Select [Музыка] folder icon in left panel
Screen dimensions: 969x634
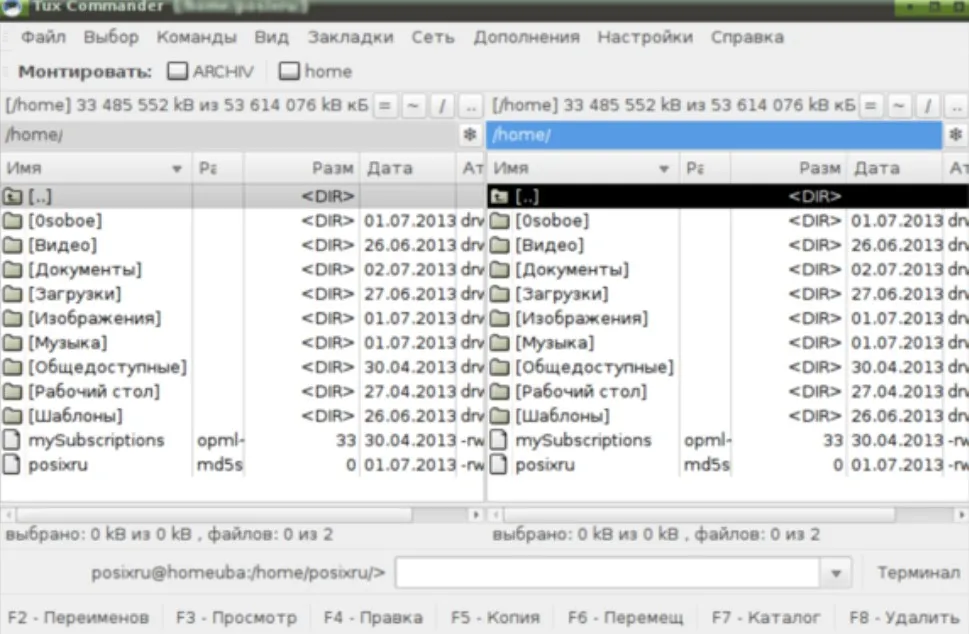12,343
